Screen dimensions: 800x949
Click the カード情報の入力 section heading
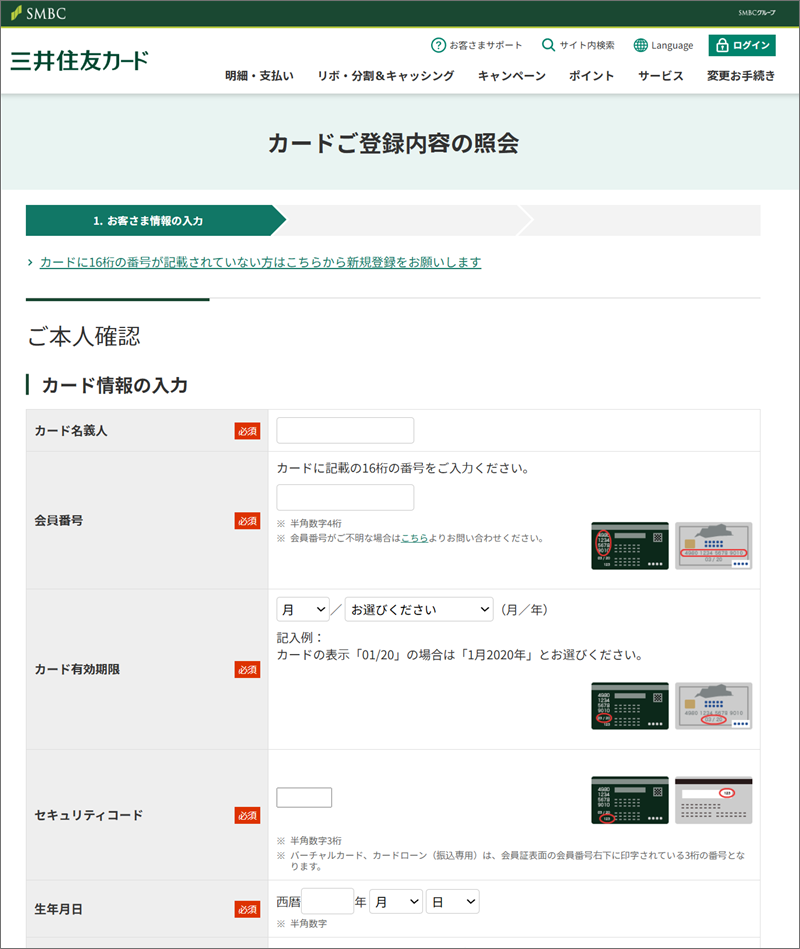114,386
